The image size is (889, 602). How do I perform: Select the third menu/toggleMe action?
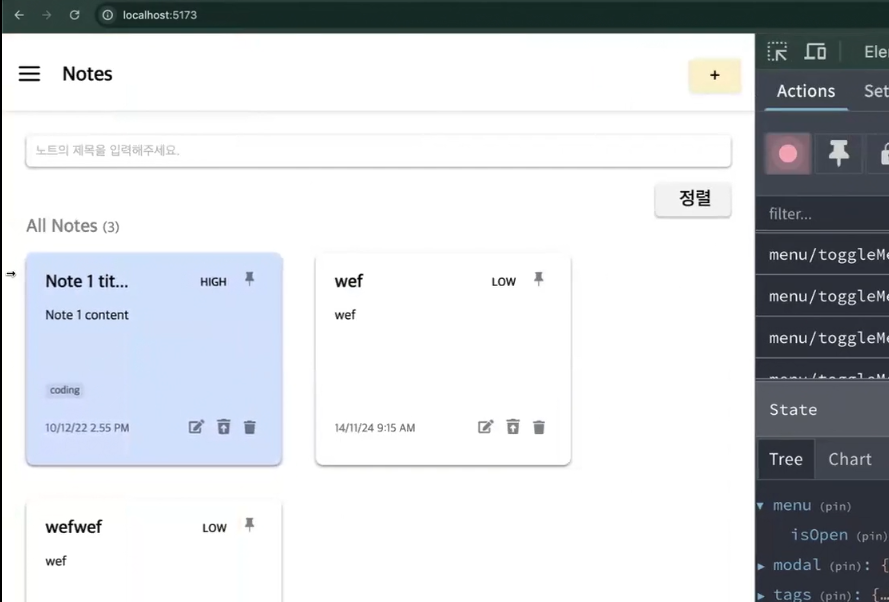pos(822,338)
